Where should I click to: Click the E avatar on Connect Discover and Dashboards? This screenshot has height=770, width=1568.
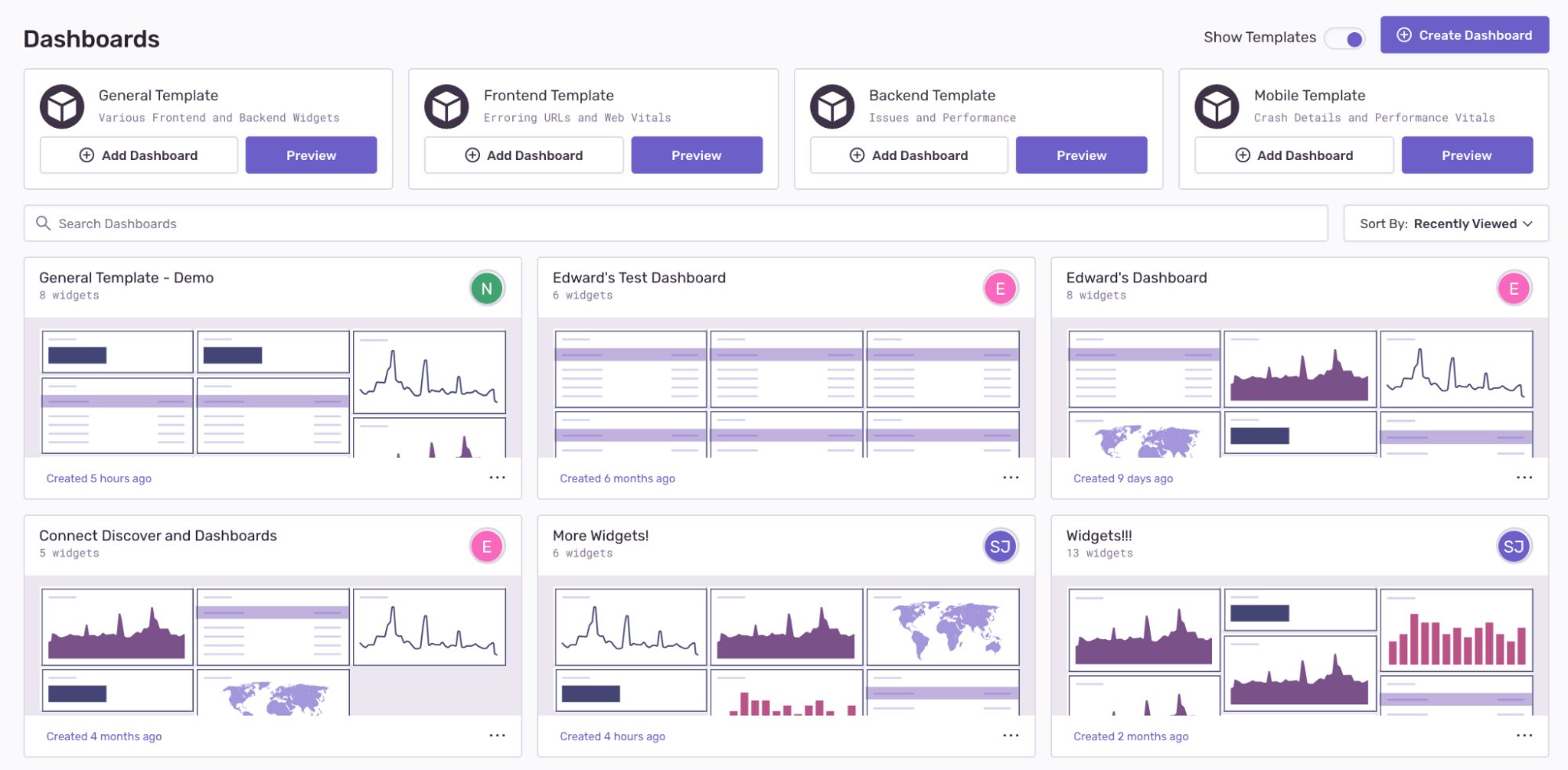487,546
